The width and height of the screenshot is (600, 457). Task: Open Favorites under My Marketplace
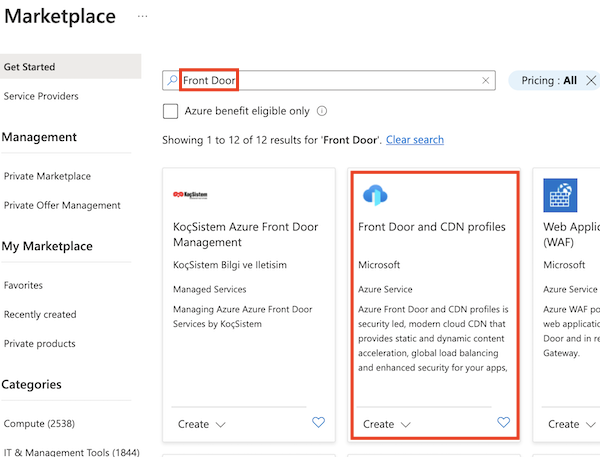(23, 285)
